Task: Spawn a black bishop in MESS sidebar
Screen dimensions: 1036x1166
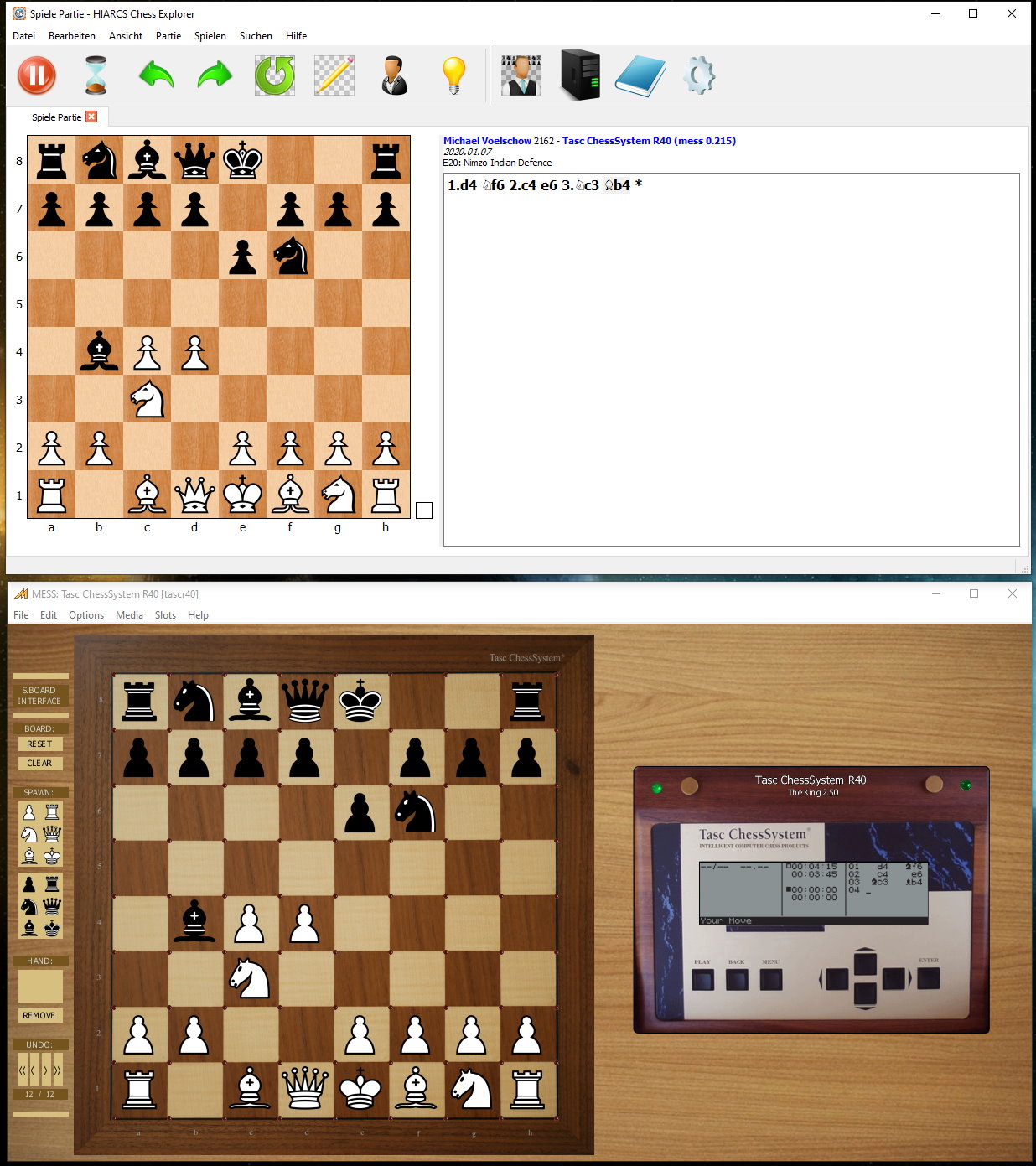Action: point(29,928)
